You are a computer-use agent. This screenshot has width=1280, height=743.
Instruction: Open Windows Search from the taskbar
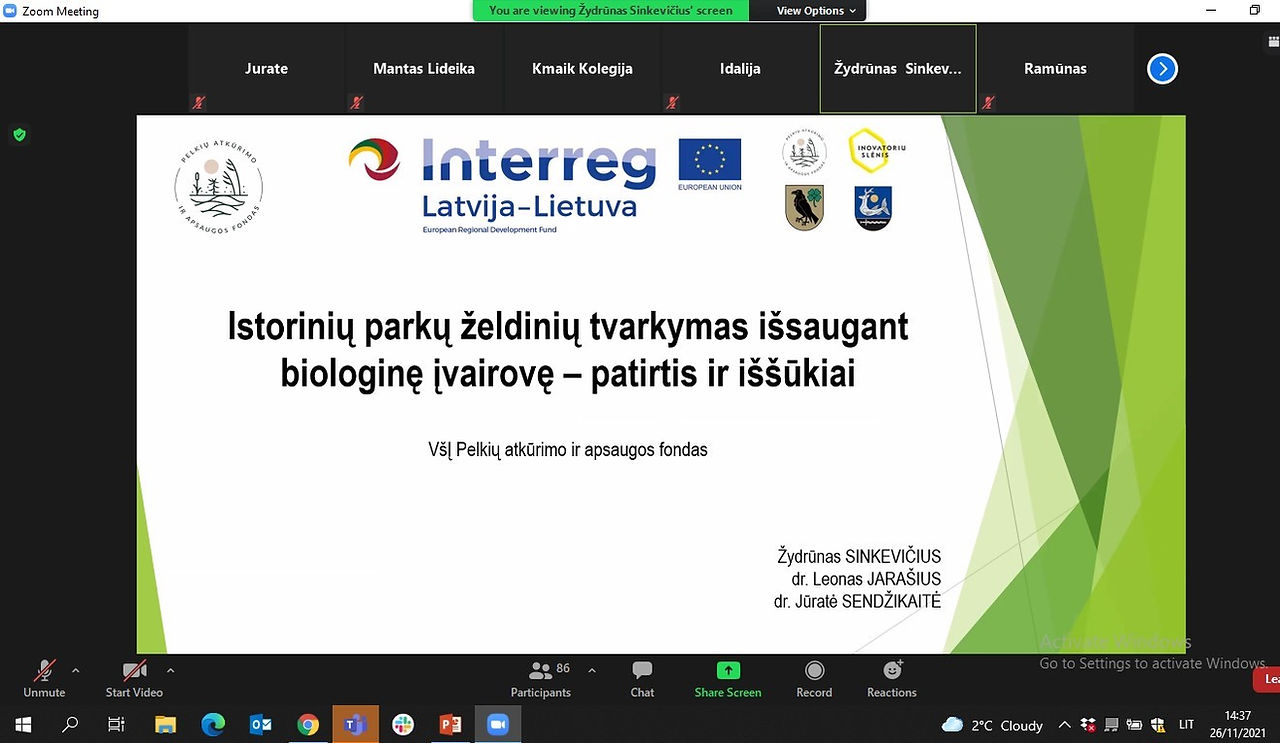[70, 724]
